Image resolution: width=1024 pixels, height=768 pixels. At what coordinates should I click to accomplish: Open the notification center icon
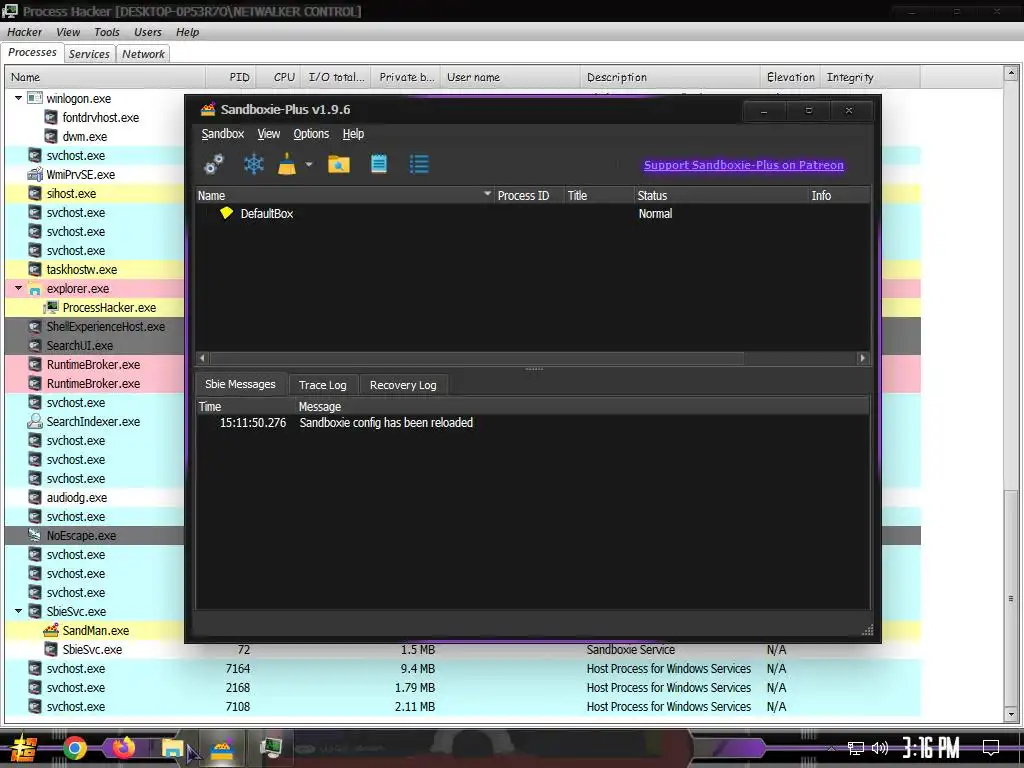click(x=991, y=748)
